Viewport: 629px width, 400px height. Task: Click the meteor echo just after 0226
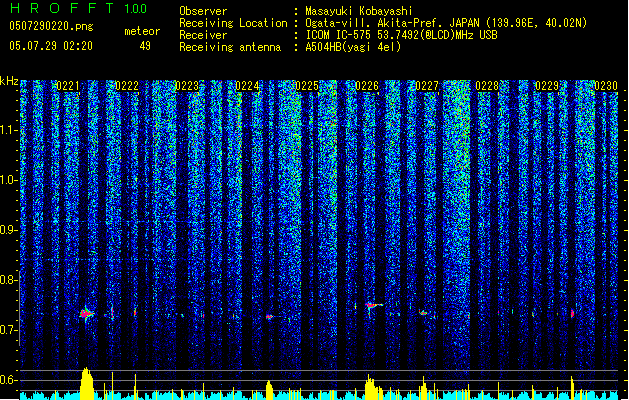(x=373, y=307)
